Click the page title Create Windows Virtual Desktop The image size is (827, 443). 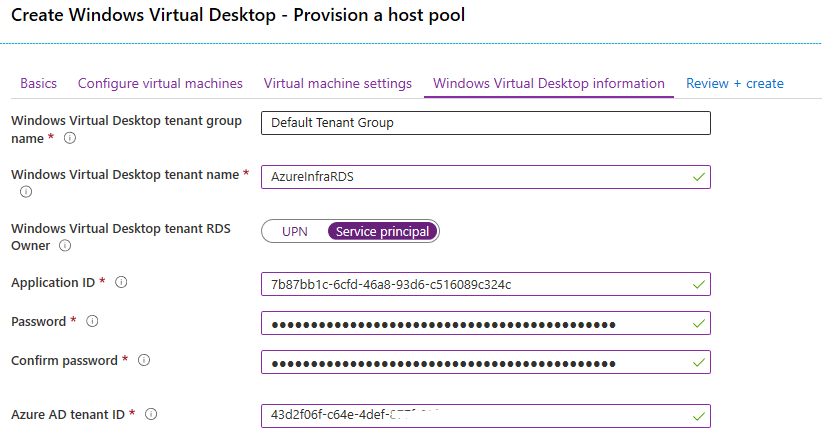(x=238, y=15)
